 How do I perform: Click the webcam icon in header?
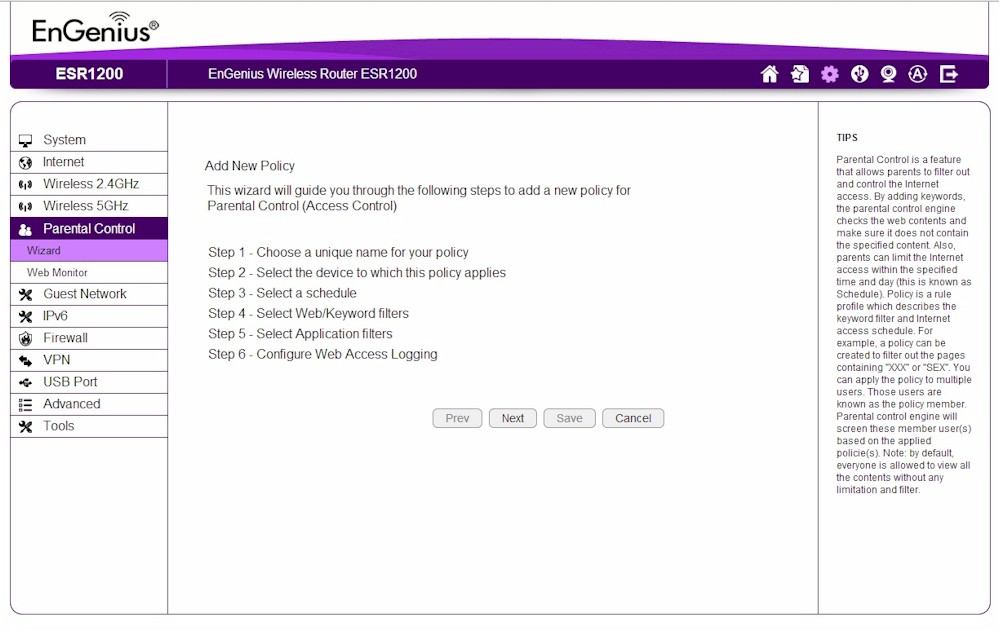[x=888, y=74]
